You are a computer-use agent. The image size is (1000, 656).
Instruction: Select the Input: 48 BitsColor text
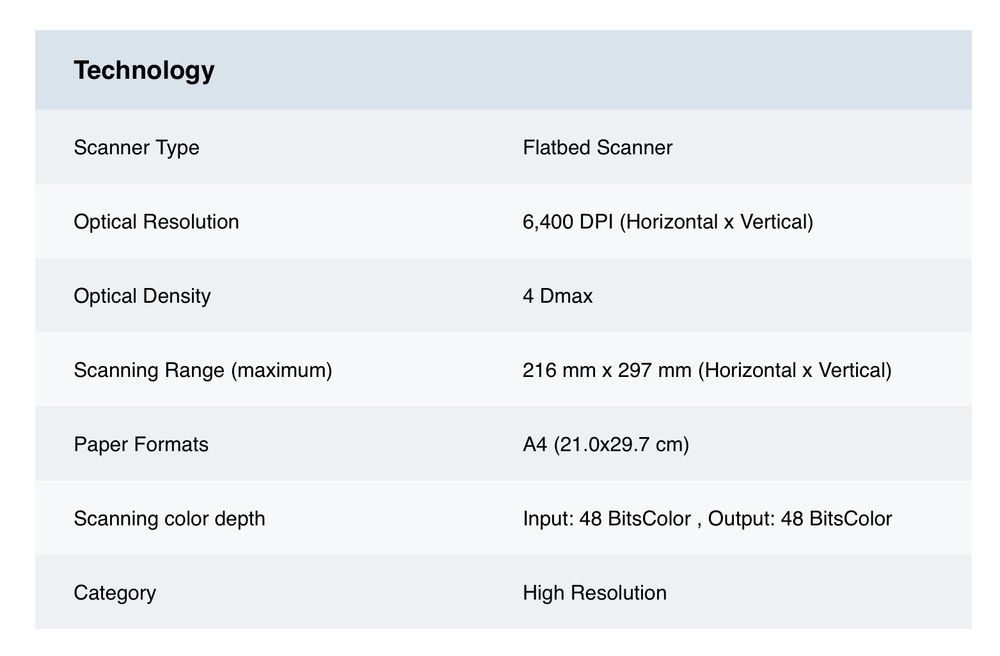click(x=607, y=518)
